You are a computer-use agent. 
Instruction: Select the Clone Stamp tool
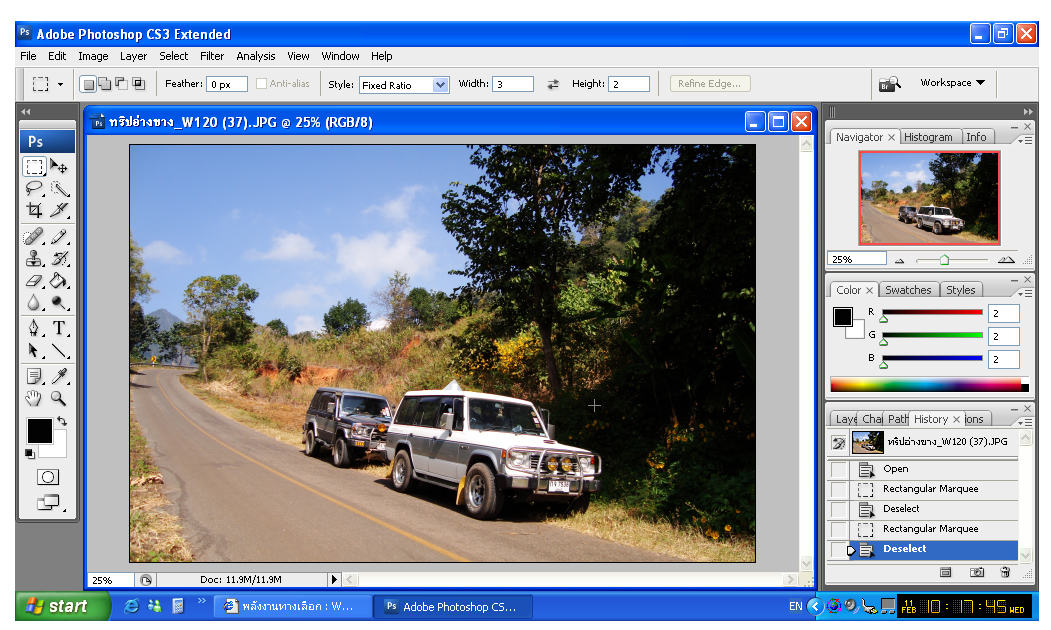[34, 259]
